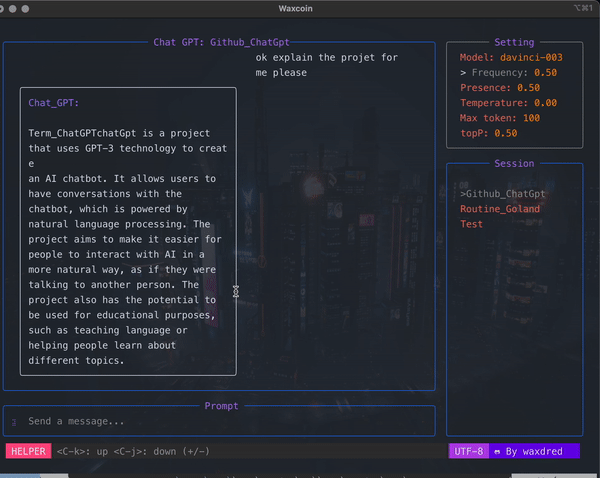Click the HELPER badge in status bar
This screenshot has width=600, height=478.
click(28, 451)
